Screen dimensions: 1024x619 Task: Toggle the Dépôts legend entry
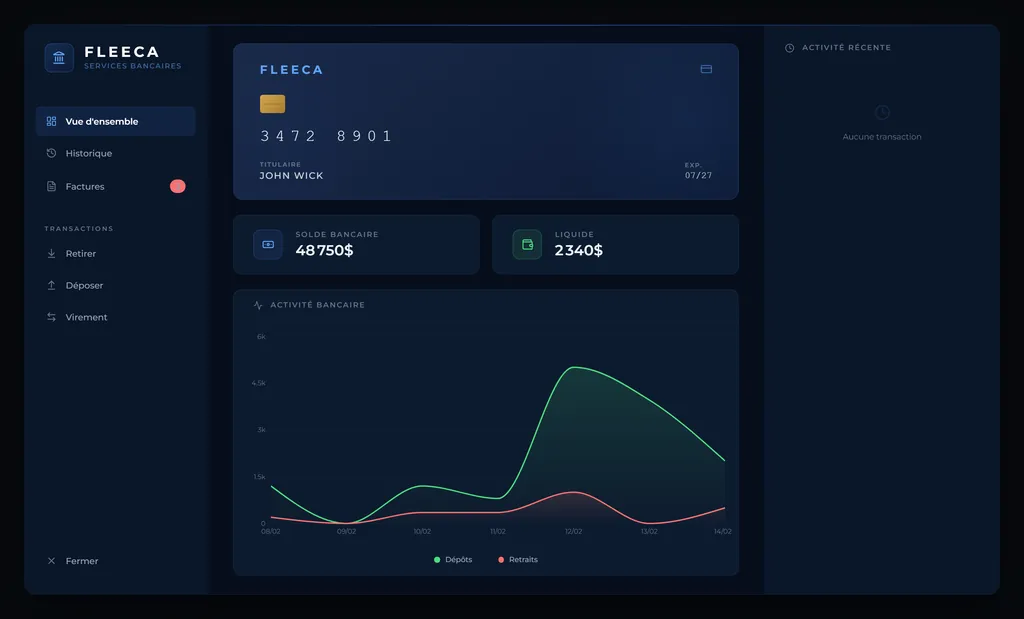pyautogui.click(x=453, y=560)
